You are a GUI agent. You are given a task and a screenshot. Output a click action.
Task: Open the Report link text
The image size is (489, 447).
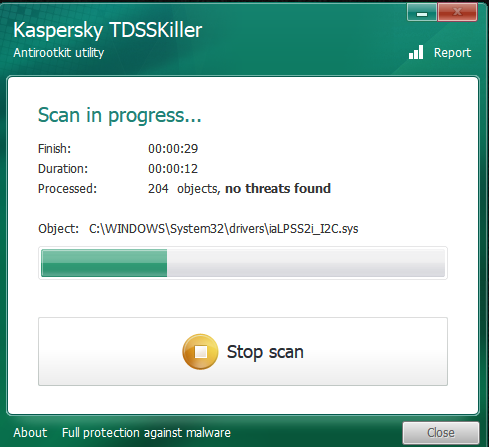tap(452, 53)
